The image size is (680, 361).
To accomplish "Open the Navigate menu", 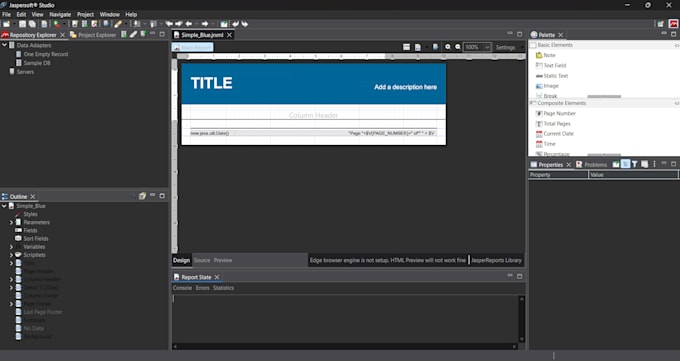I will coord(60,14).
